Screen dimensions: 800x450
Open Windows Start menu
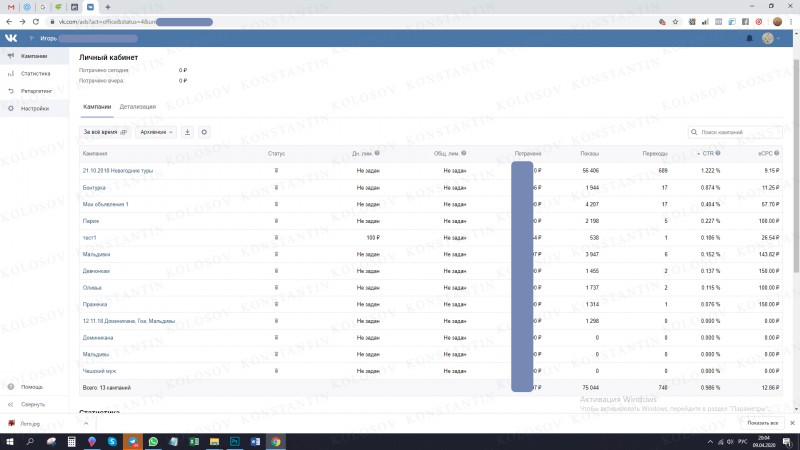10,442
